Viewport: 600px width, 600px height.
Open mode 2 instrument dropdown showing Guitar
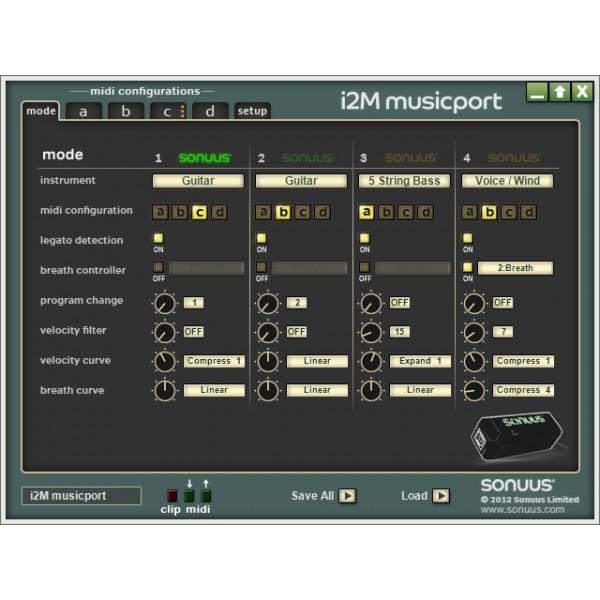pos(301,181)
